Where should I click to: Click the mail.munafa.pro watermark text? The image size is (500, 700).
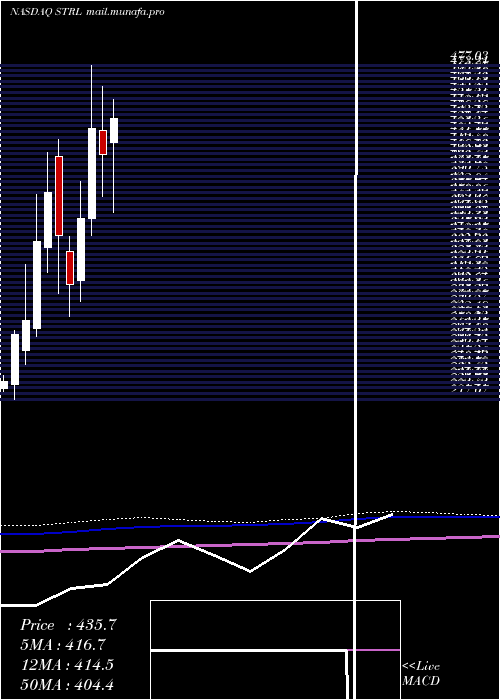point(125,12)
